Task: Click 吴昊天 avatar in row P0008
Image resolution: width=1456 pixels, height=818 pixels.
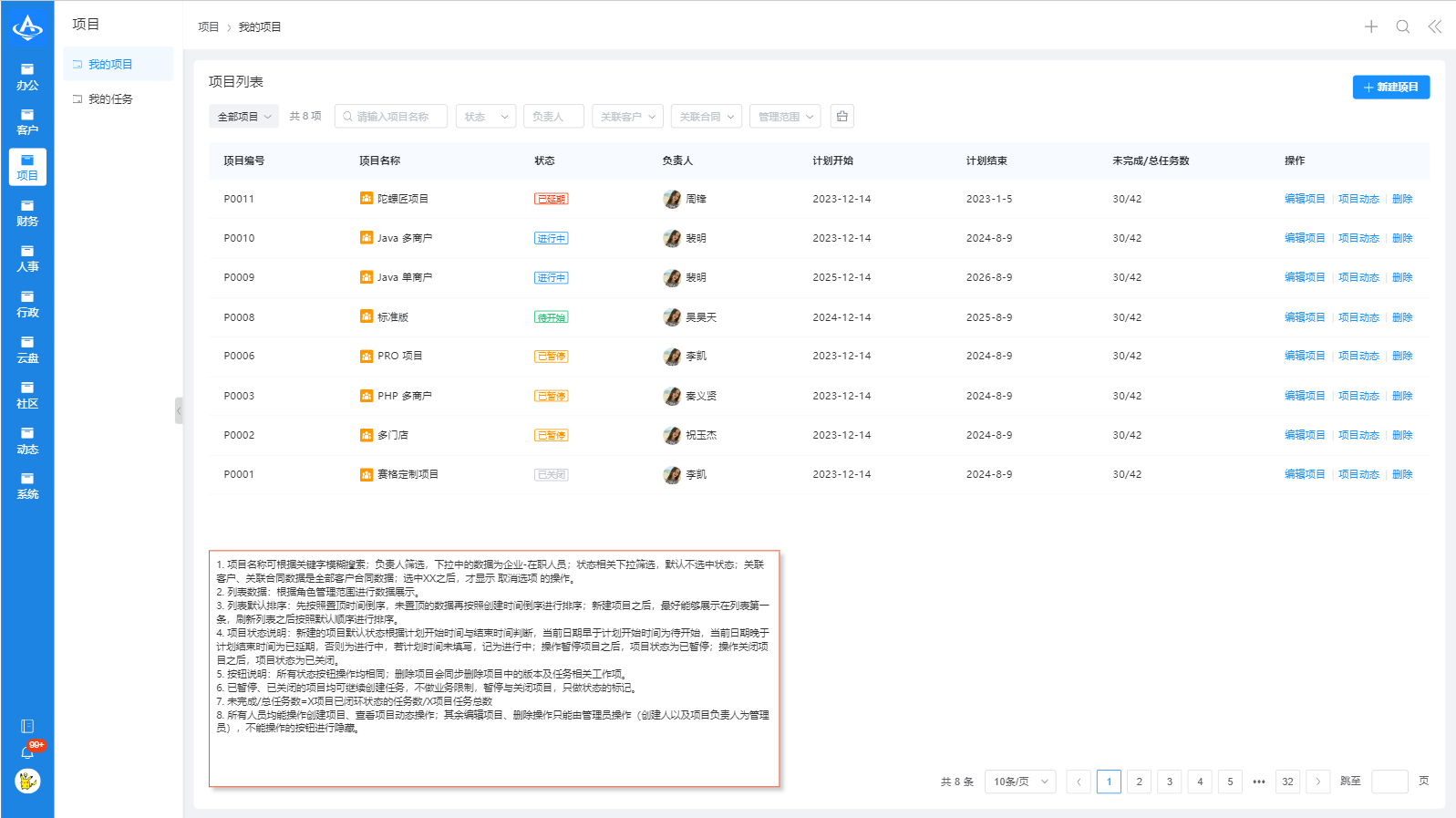Action: click(x=672, y=317)
